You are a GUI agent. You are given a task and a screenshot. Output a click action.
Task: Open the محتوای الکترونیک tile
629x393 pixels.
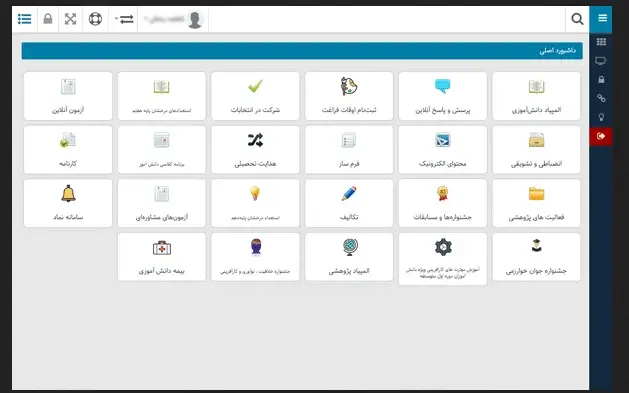point(442,150)
